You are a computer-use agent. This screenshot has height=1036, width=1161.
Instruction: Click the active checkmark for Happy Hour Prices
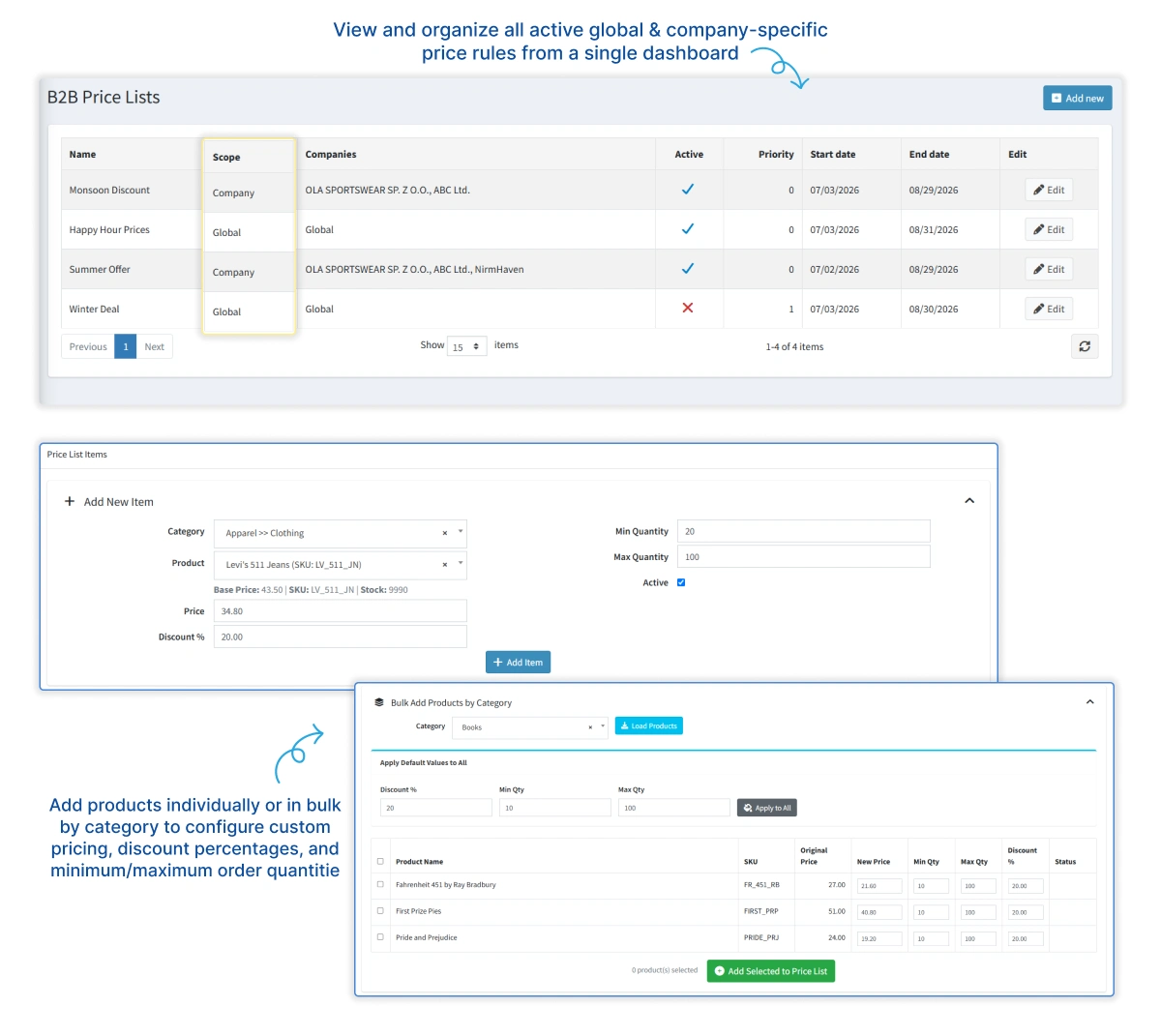point(688,229)
